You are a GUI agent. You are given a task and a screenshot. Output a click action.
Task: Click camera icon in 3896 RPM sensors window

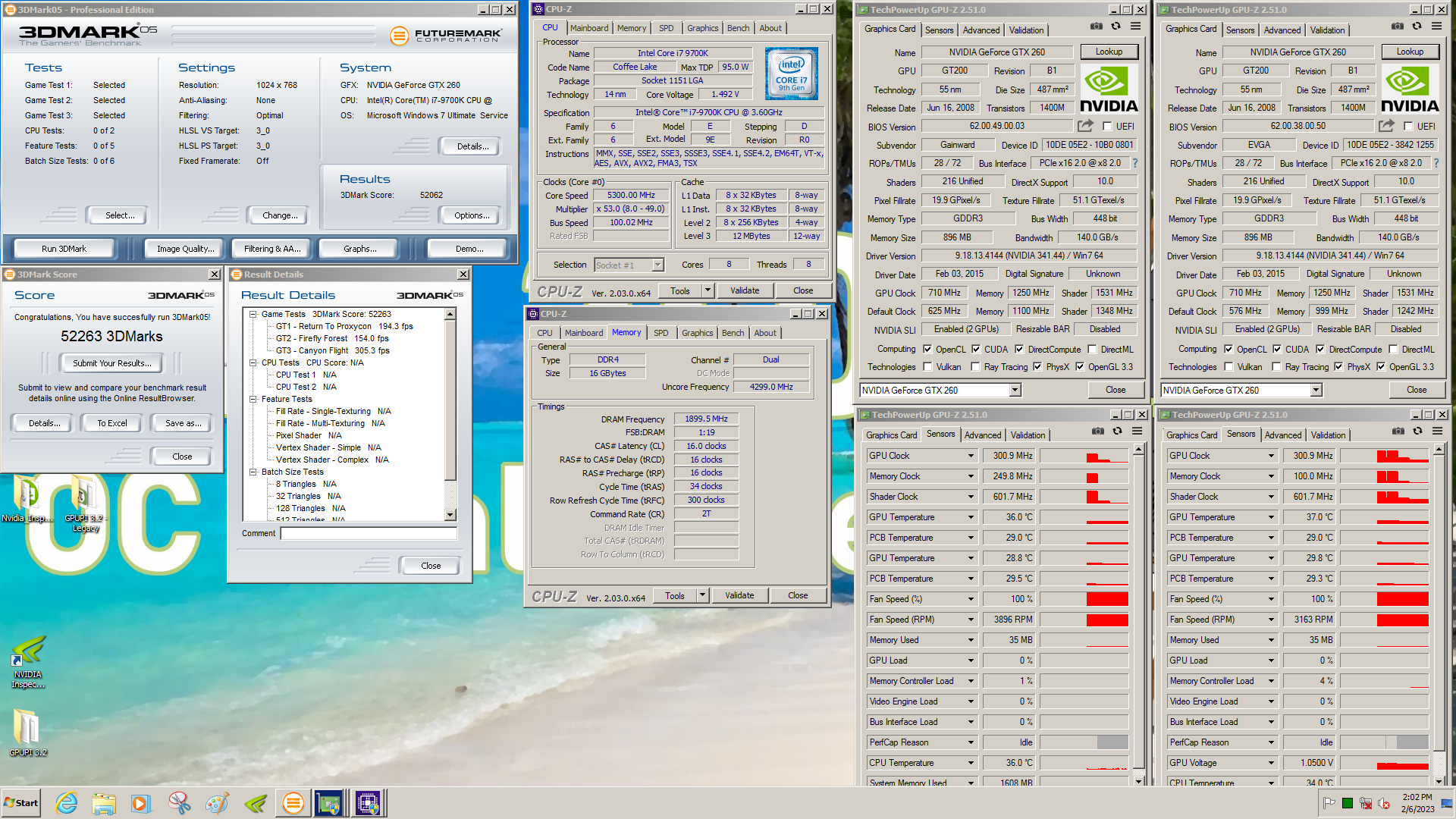(1098, 431)
